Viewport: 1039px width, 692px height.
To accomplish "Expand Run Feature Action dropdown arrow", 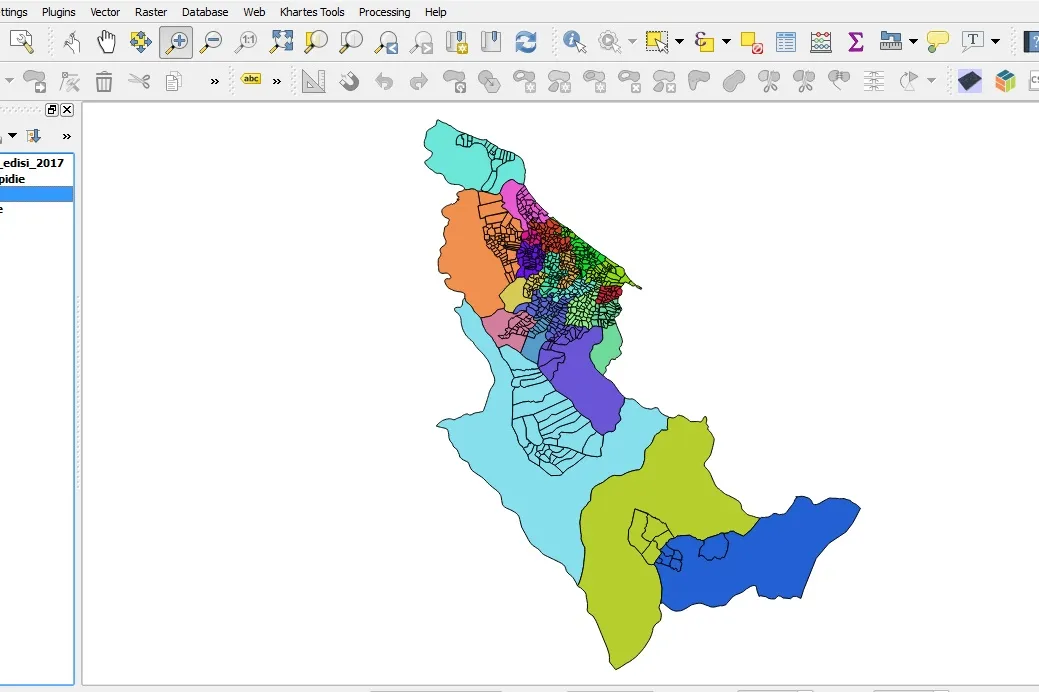I will (632, 42).
